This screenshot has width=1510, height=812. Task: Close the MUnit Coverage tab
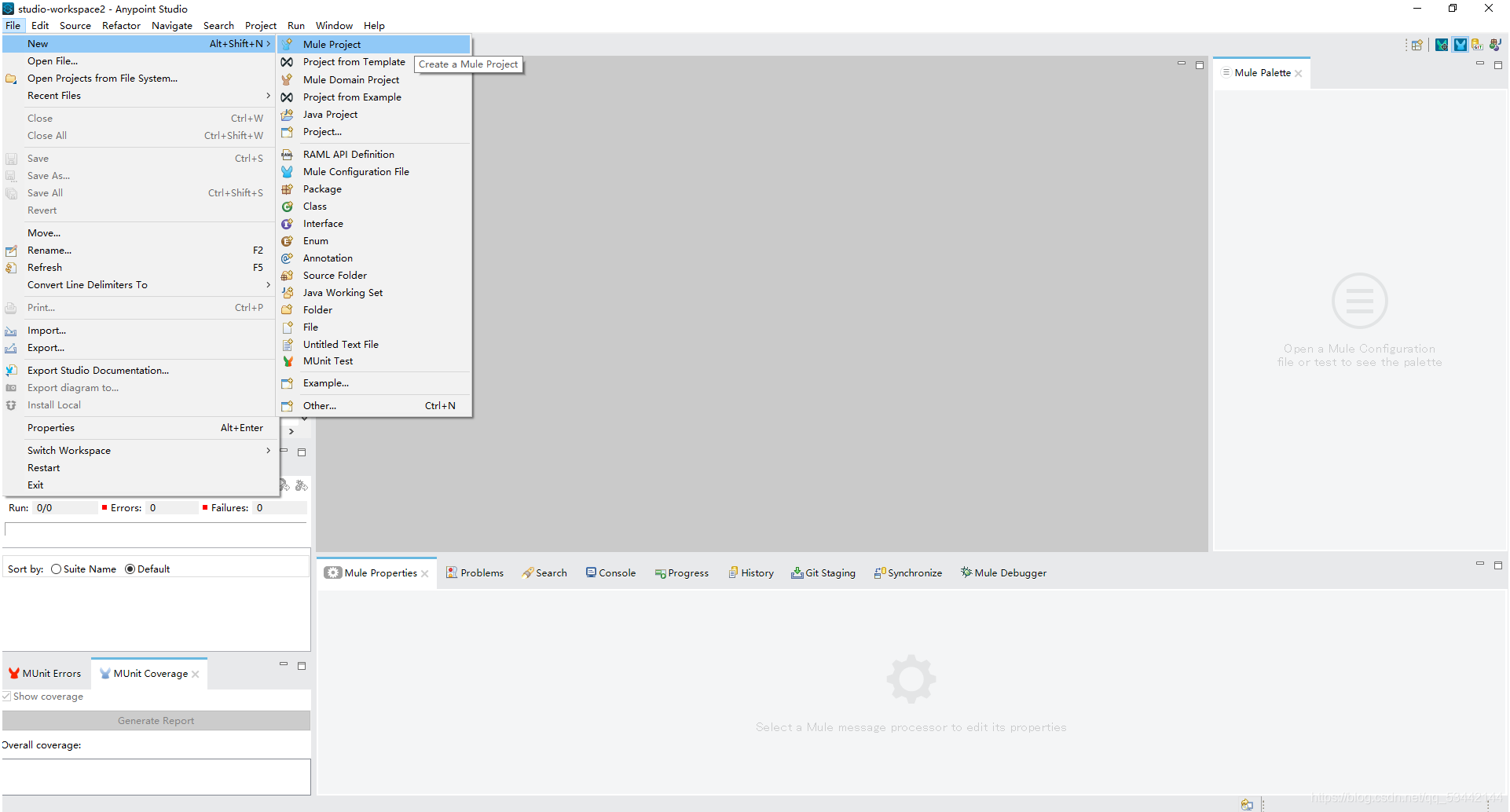196,674
